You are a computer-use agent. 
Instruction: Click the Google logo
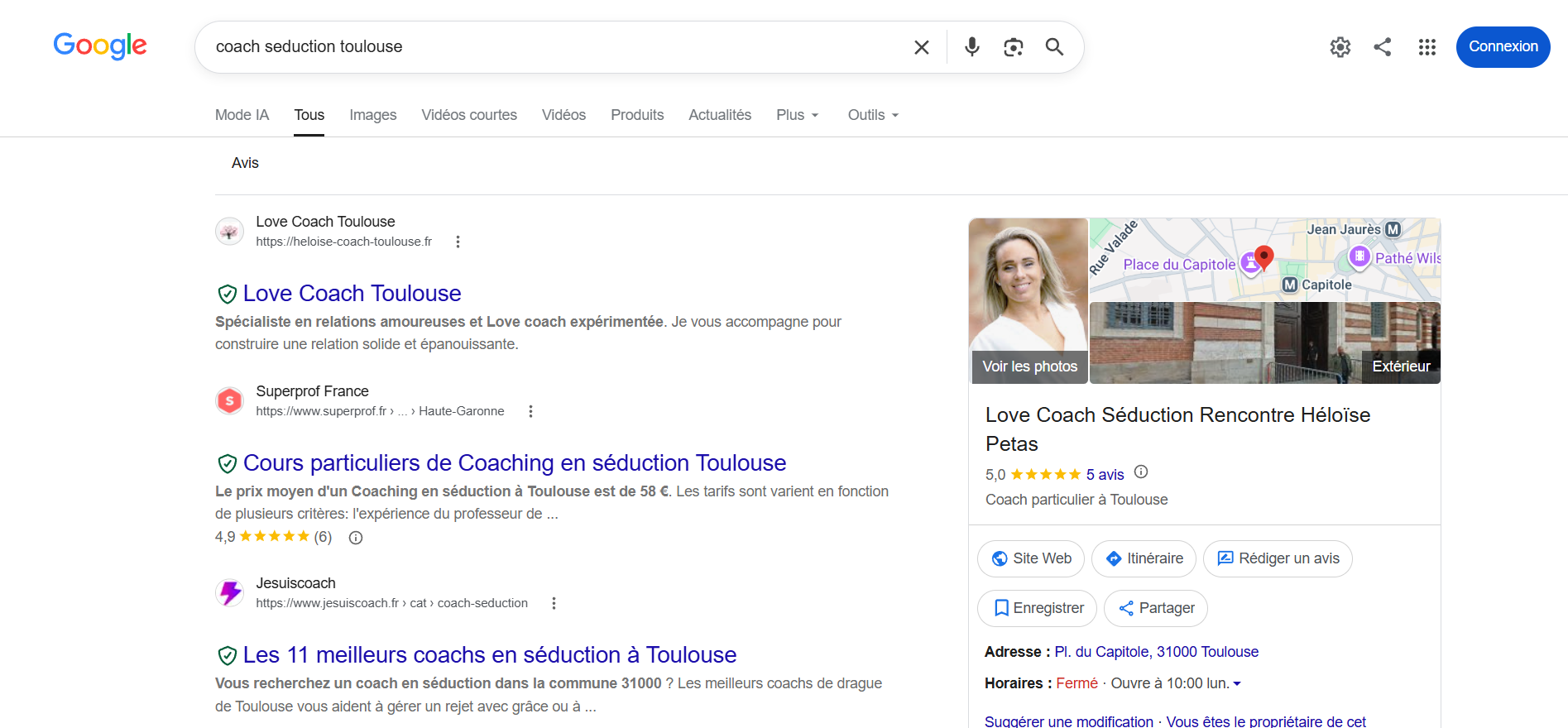pyautogui.click(x=100, y=45)
